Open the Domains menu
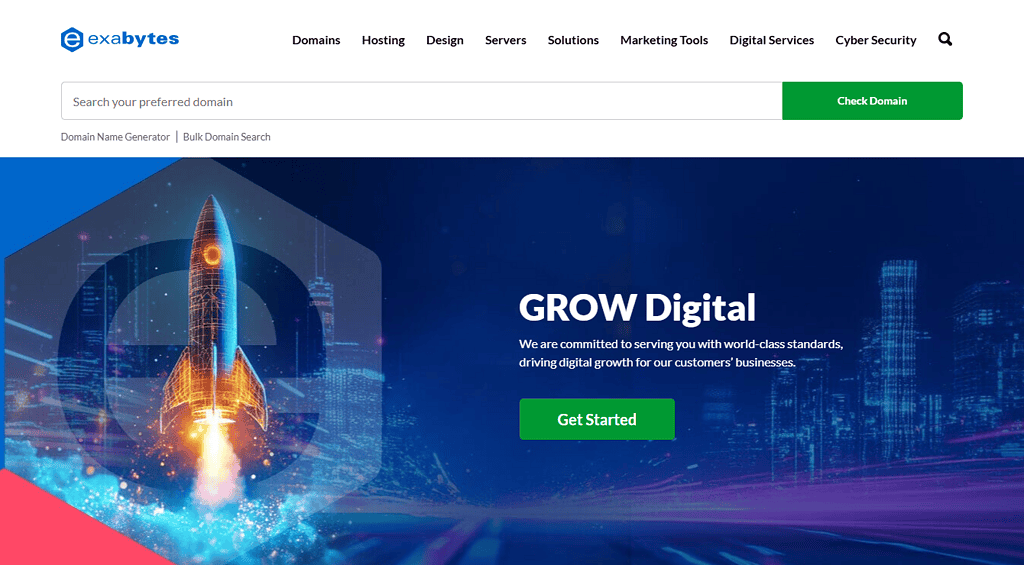The height and width of the screenshot is (565, 1024). (316, 40)
